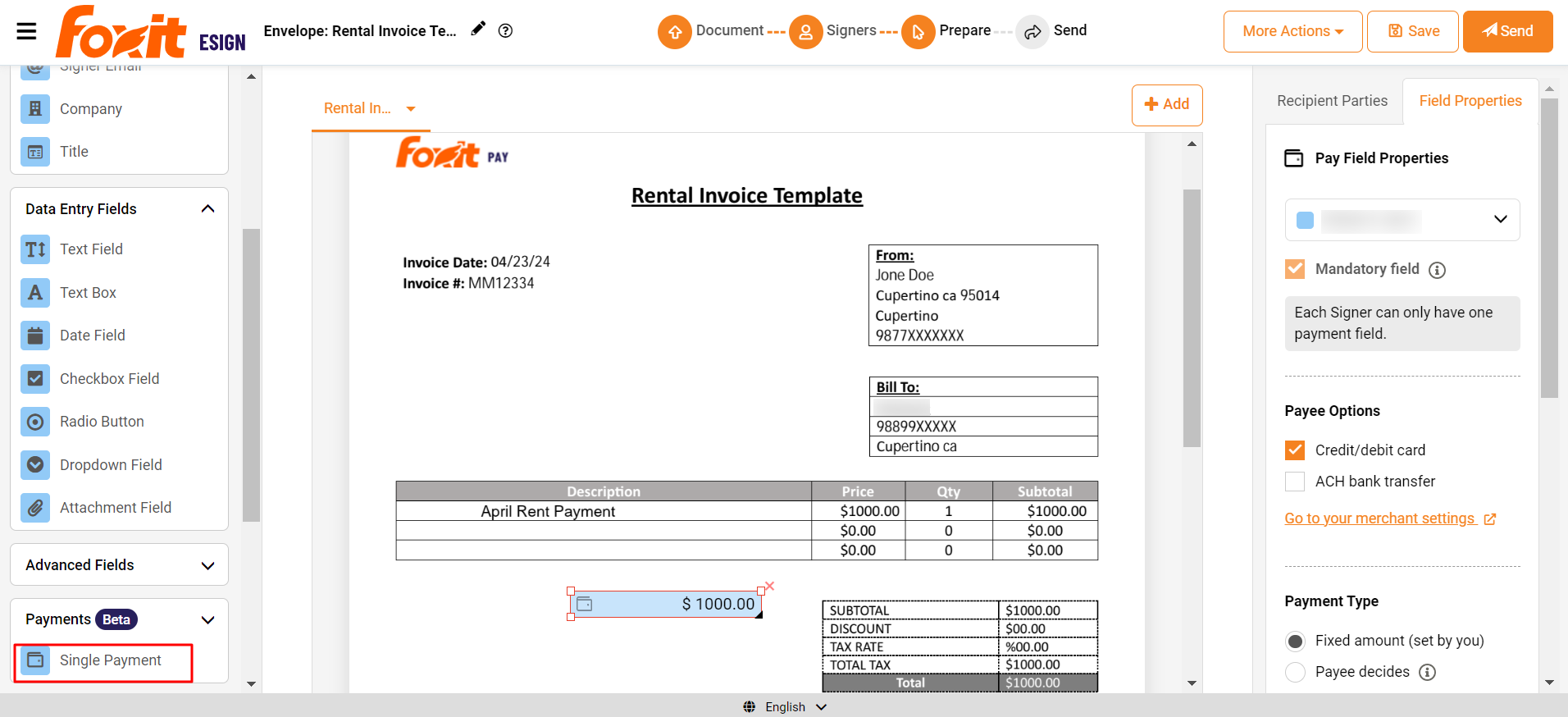Image resolution: width=1568 pixels, height=717 pixels.
Task: Show the Payee decides info icon
Action: pyautogui.click(x=1428, y=673)
